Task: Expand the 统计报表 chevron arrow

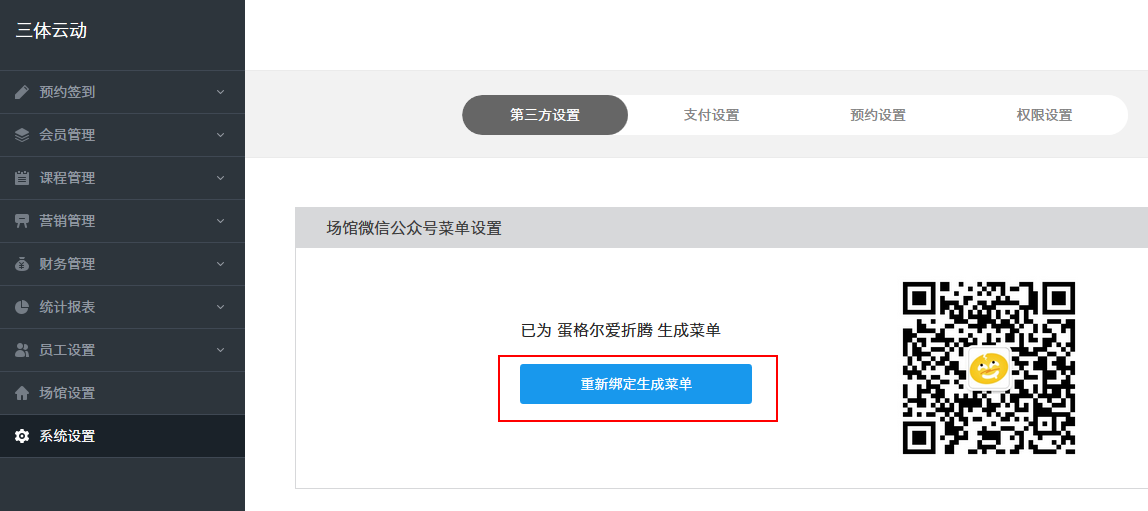Action: click(220, 307)
